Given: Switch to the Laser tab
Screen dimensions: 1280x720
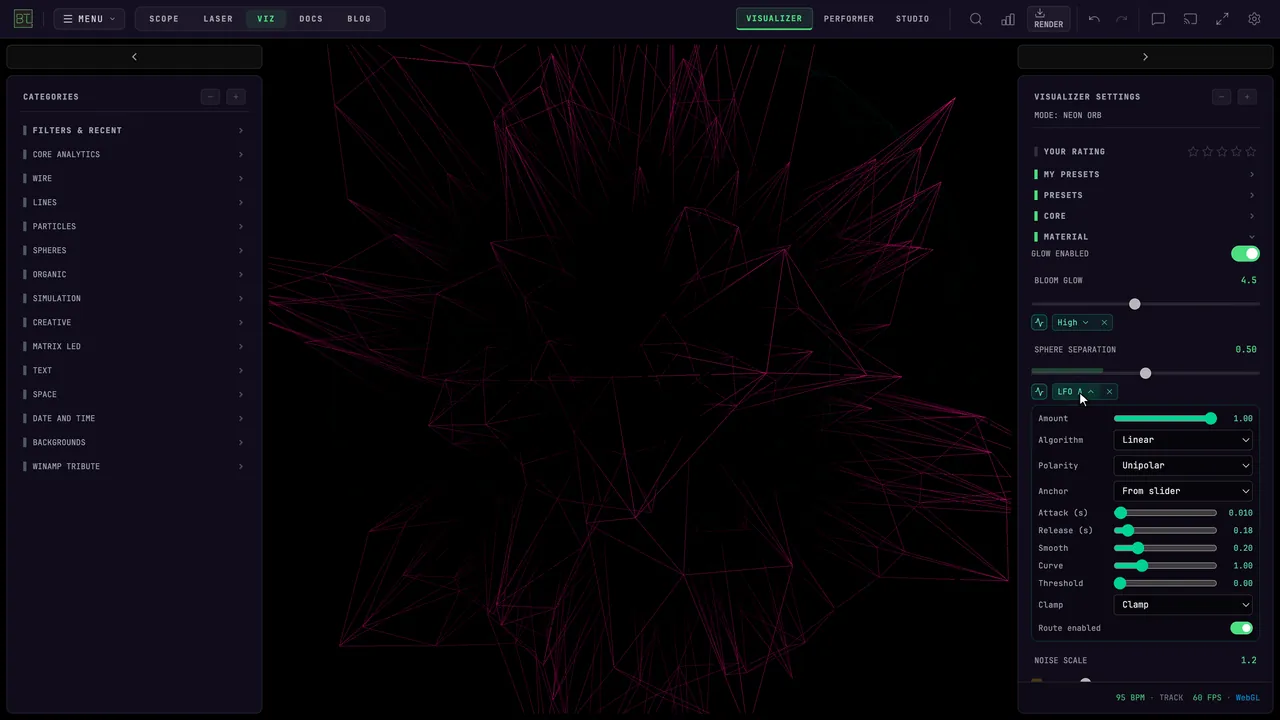Looking at the screenshot, I should (218, 19).
